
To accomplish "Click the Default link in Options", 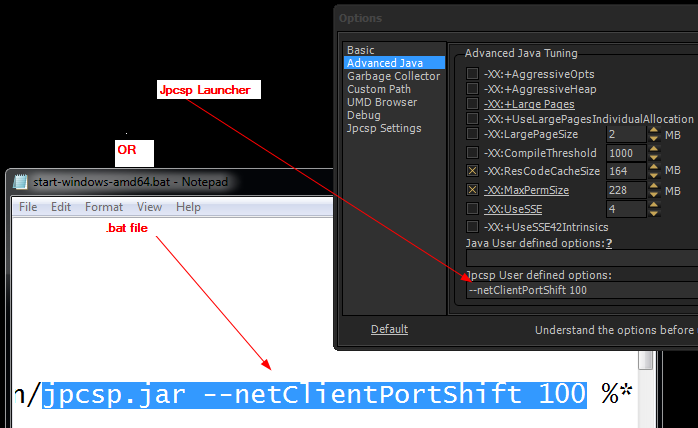I will click(x=390, y=329).
